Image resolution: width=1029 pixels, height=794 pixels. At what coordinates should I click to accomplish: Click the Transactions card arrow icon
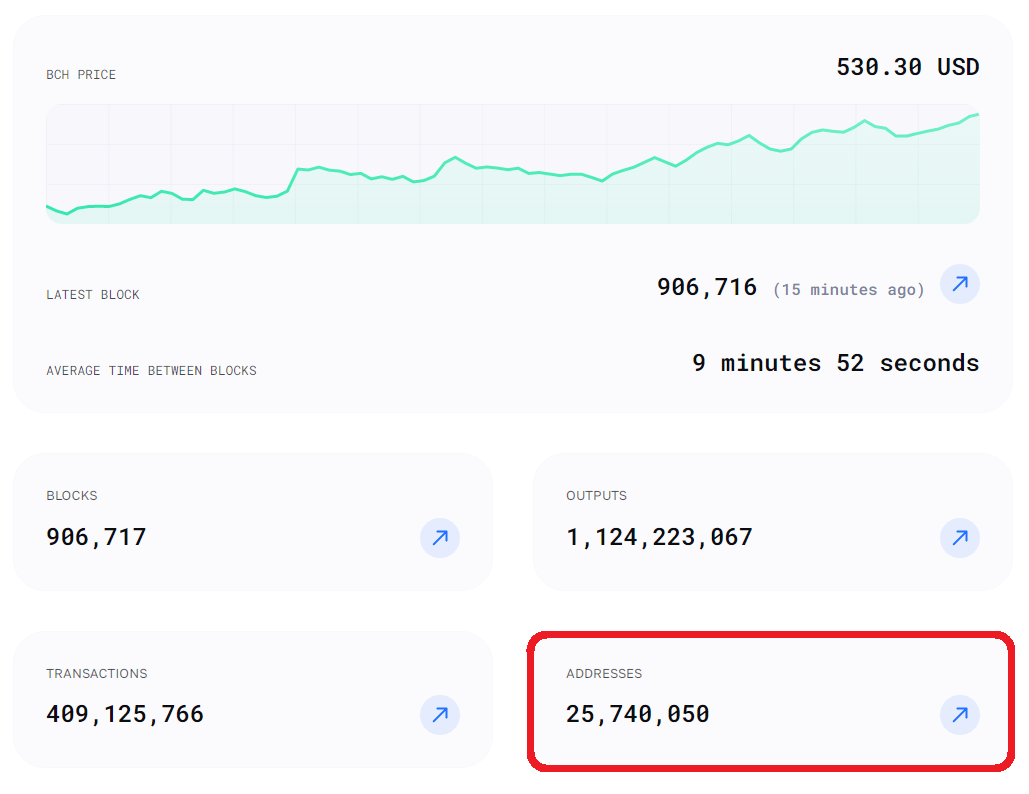[439, 715]
